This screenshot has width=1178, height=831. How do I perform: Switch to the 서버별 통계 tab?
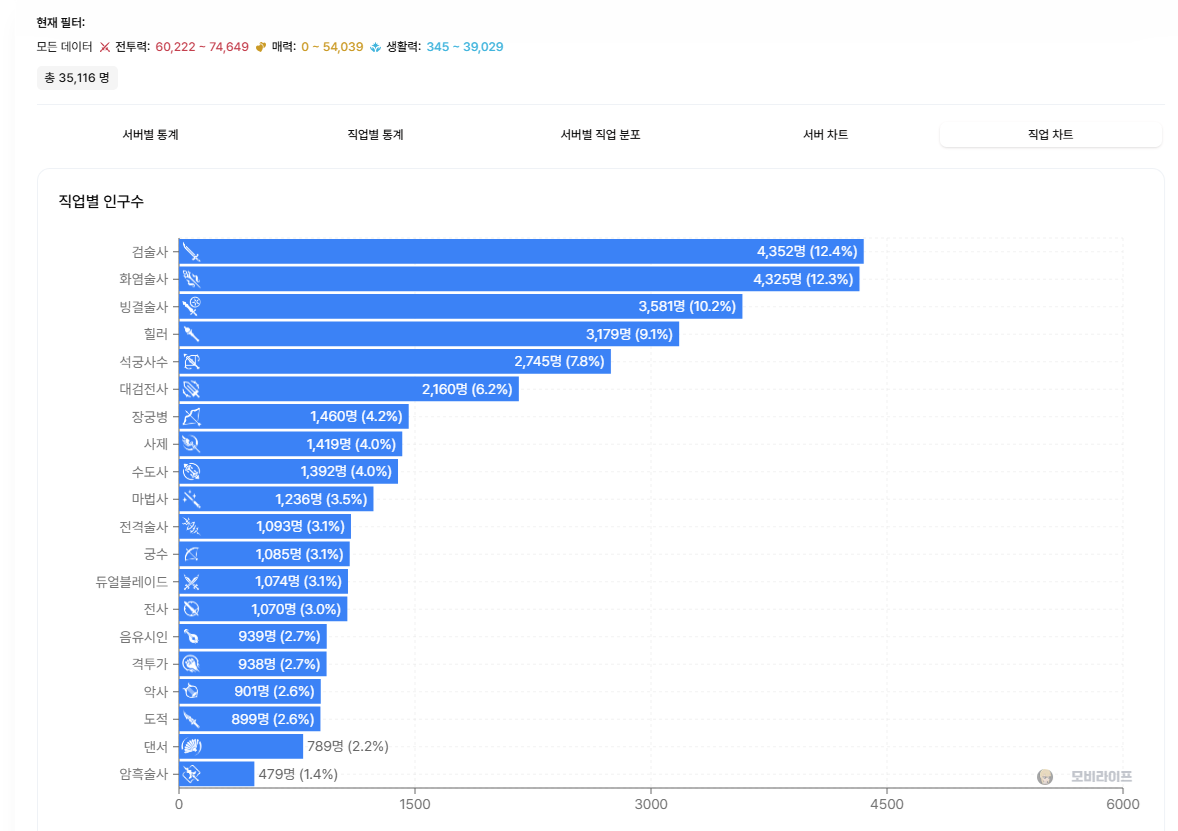[150, 135]
